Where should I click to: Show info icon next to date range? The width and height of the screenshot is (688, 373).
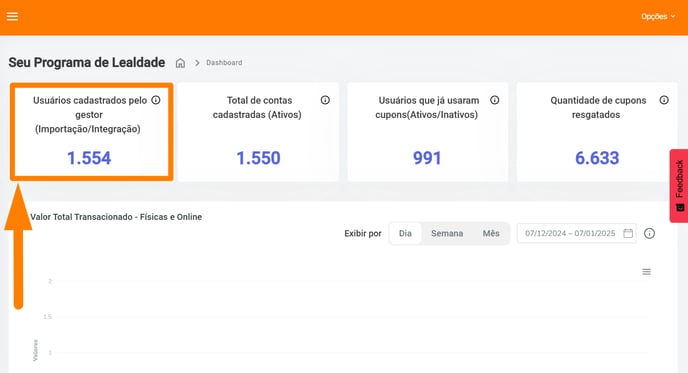pos(649,233)
